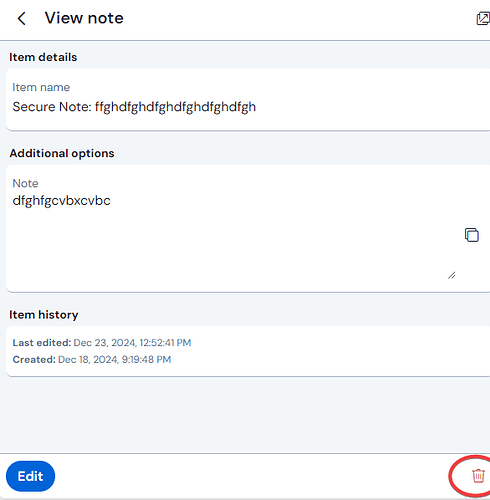Copy the note text with the copy icon
This screenshot has height=500, width=490.
click(472, 235)
